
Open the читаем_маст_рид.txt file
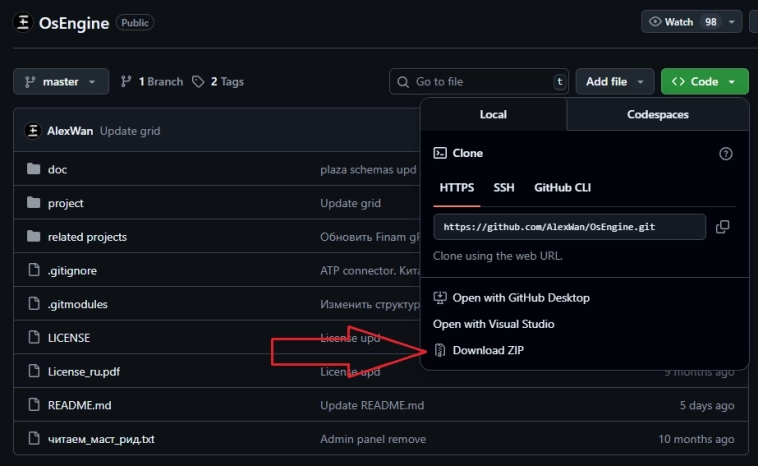(x=101, y=439)
